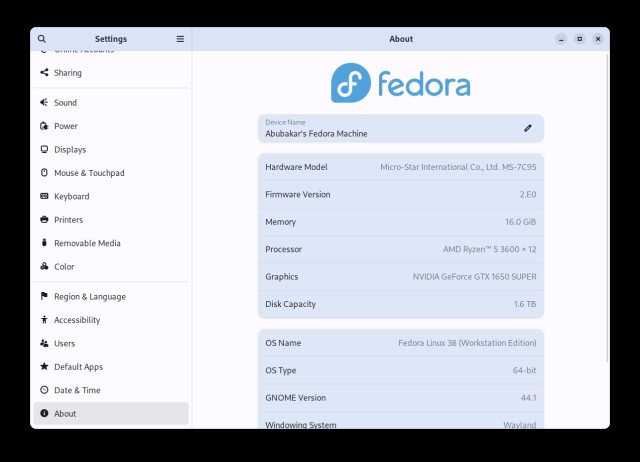Select the About sidebar entry
Screen dimensions: 640x462
click(x=111, y=413)
